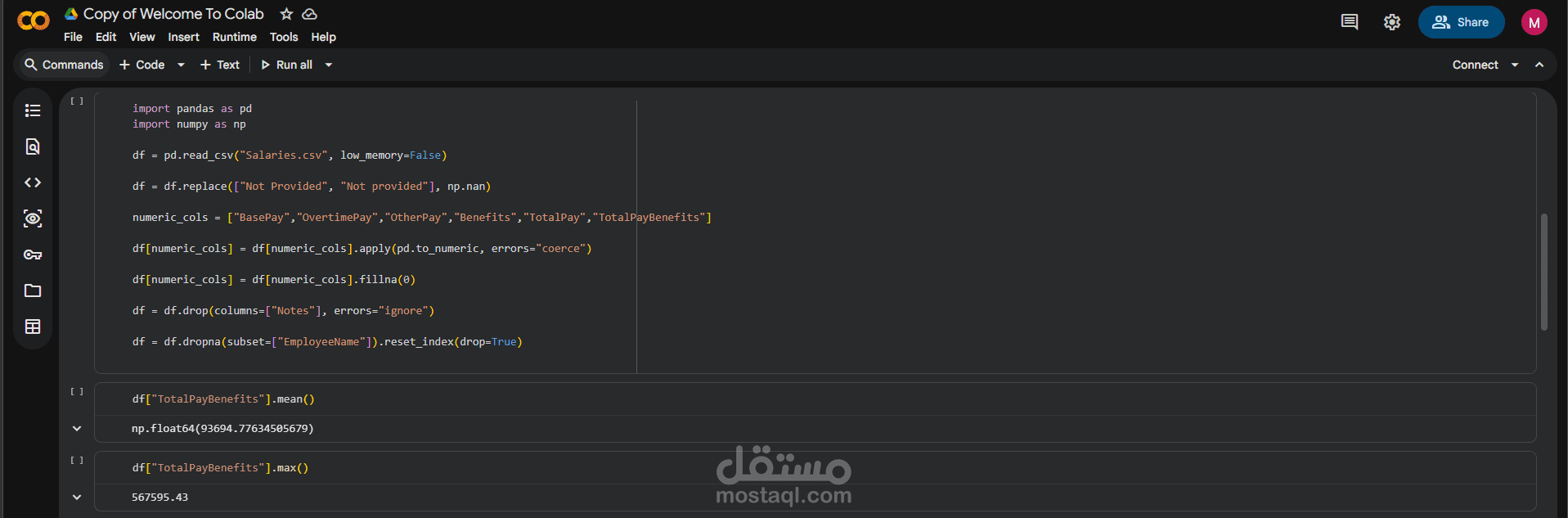Open the Connect options dropdown arrow
Screen dimensions: 1568x518
[1515, 65]
